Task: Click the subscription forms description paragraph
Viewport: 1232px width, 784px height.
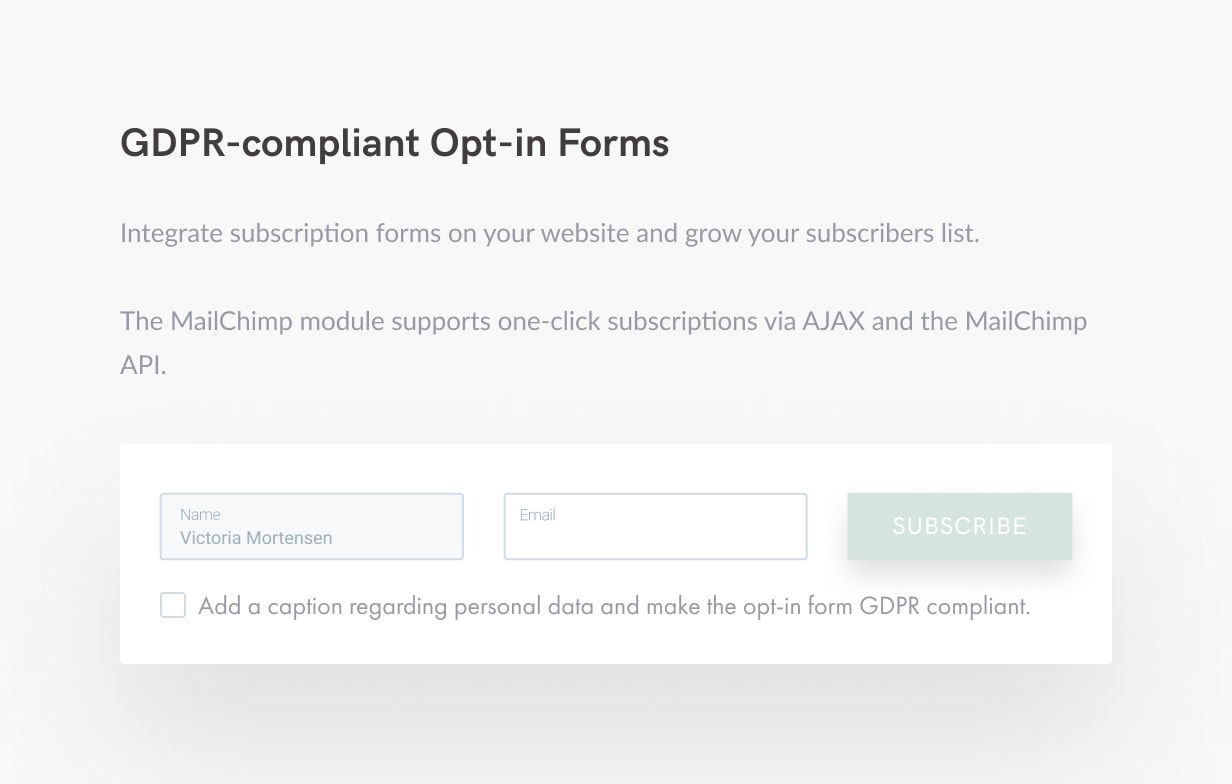Action: point(549,233)
